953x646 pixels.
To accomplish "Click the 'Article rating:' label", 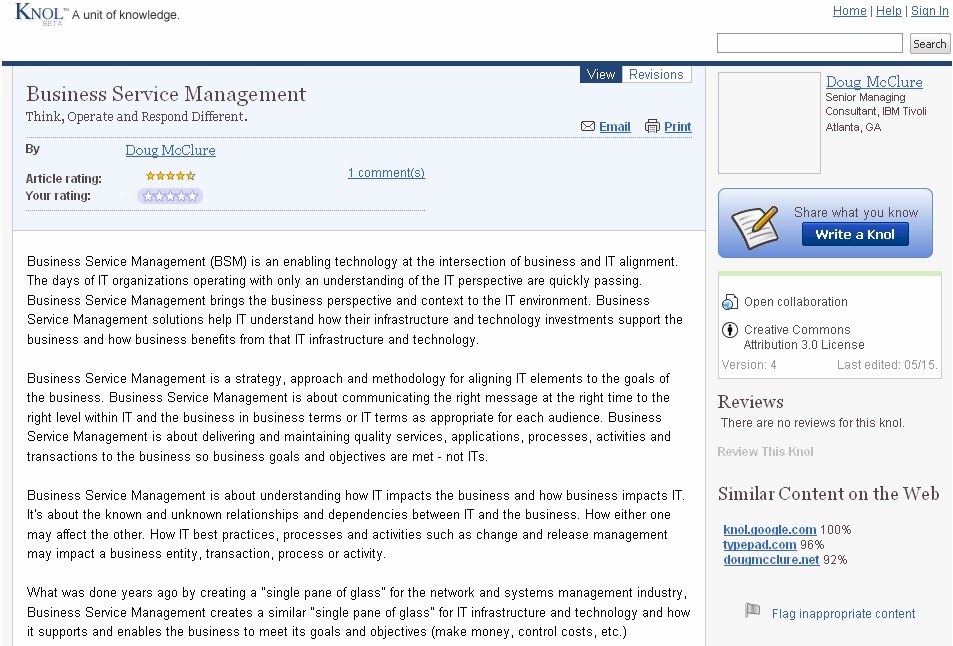I will pos(64,179).
